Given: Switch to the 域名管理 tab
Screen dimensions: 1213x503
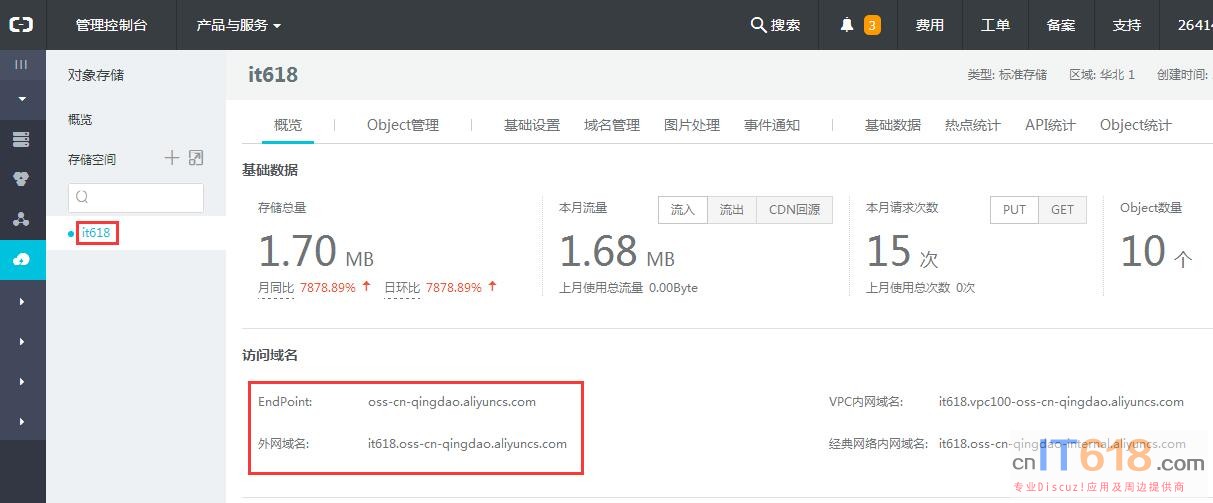Looking at the screenshot, I should (612, 125).
